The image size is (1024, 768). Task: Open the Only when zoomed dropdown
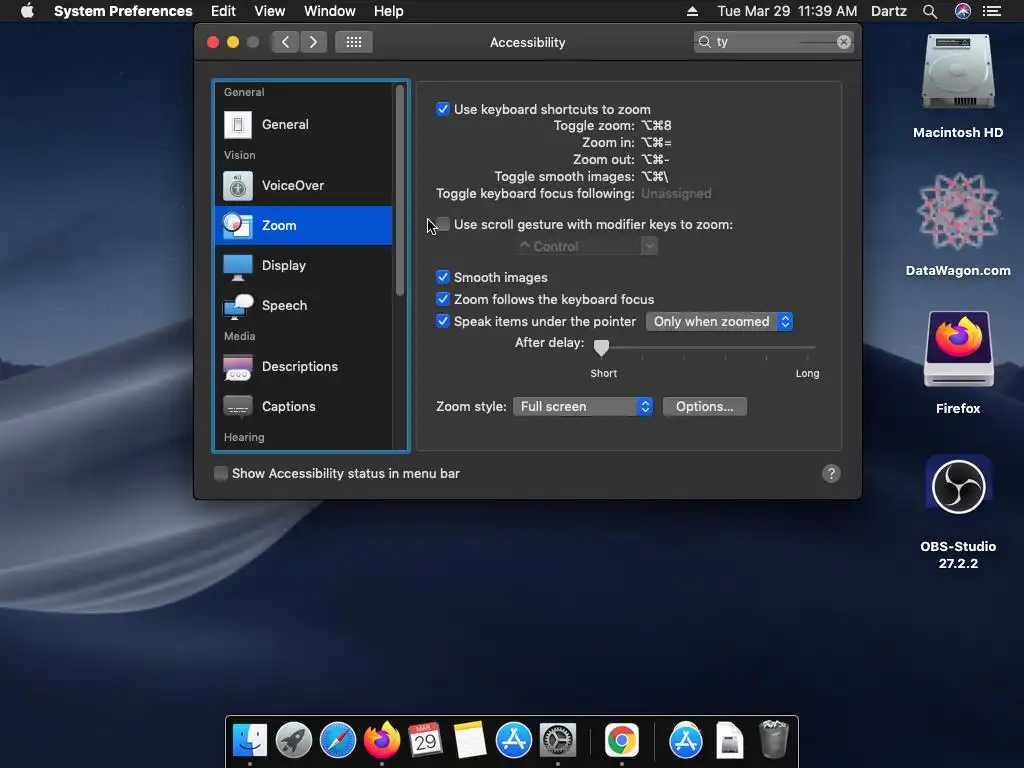719,321
